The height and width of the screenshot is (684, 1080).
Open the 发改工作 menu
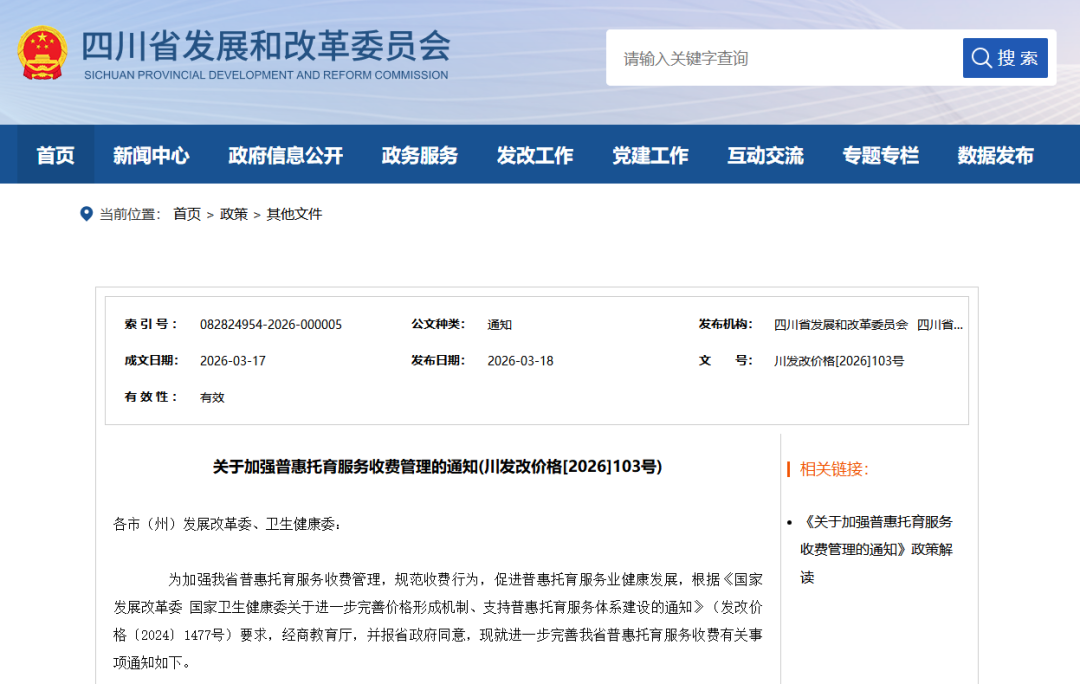(x=534, y=155)
